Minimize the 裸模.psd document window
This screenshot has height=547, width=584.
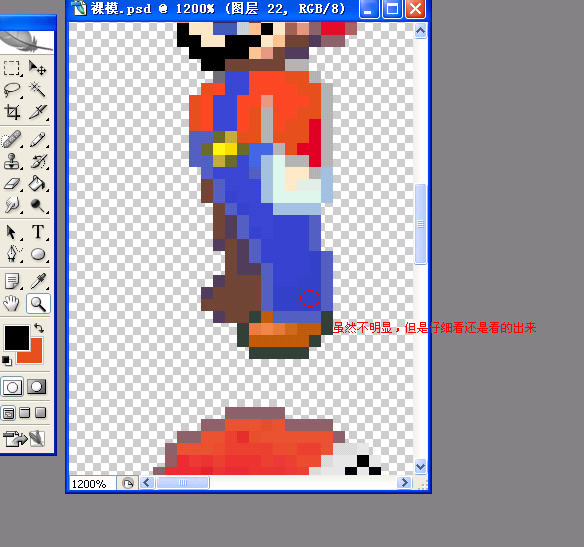(368, 9)
